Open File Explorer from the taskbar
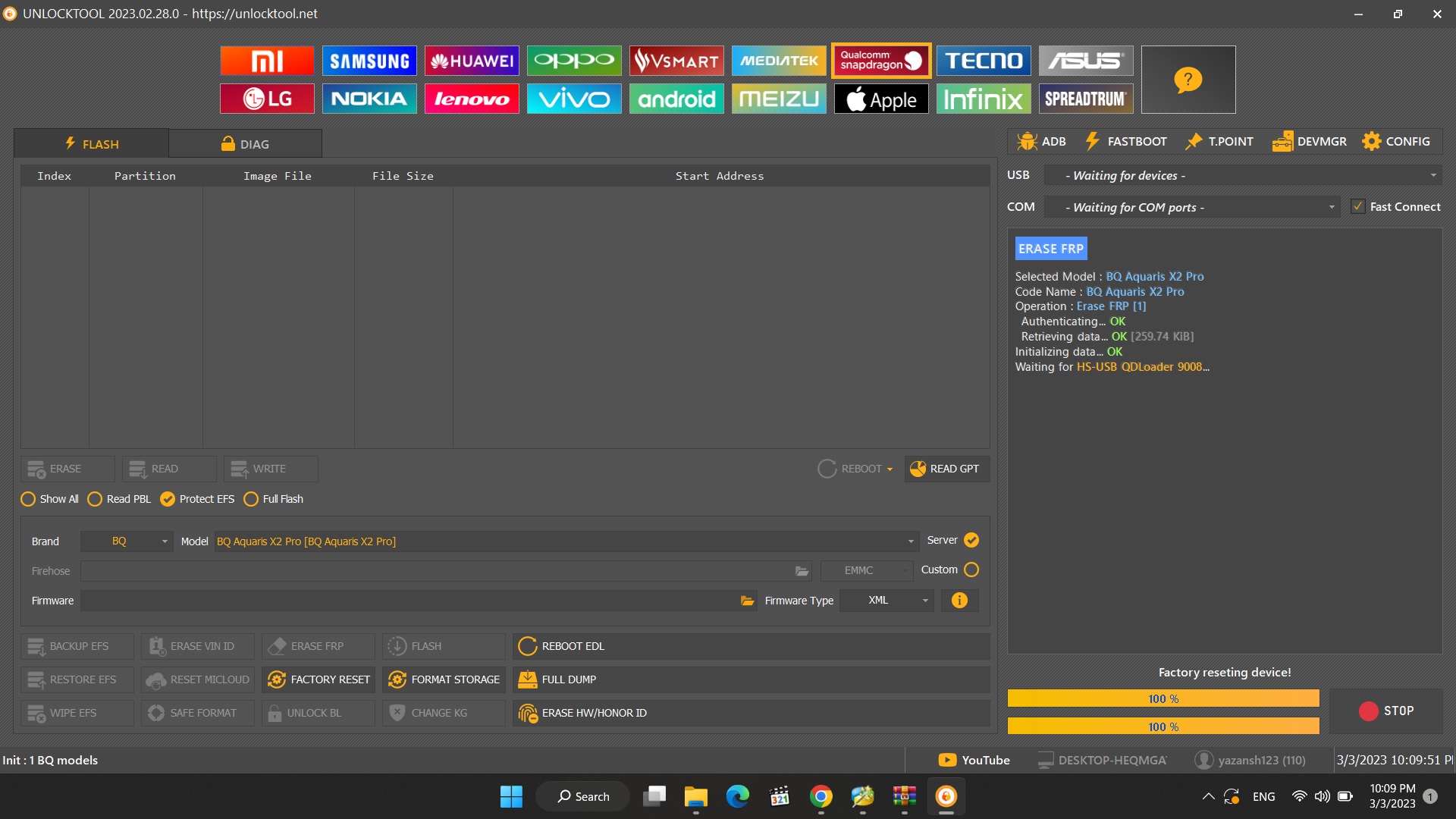Image resolution: width=1456 pixels, height=819 pixels. (x=695, y=796)
